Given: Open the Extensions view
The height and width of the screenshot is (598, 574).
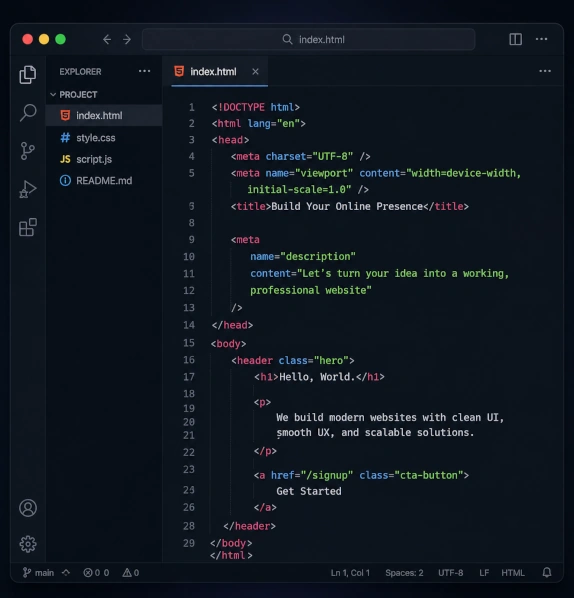Looking at the screenshot, I should click(x=28, y=227).
